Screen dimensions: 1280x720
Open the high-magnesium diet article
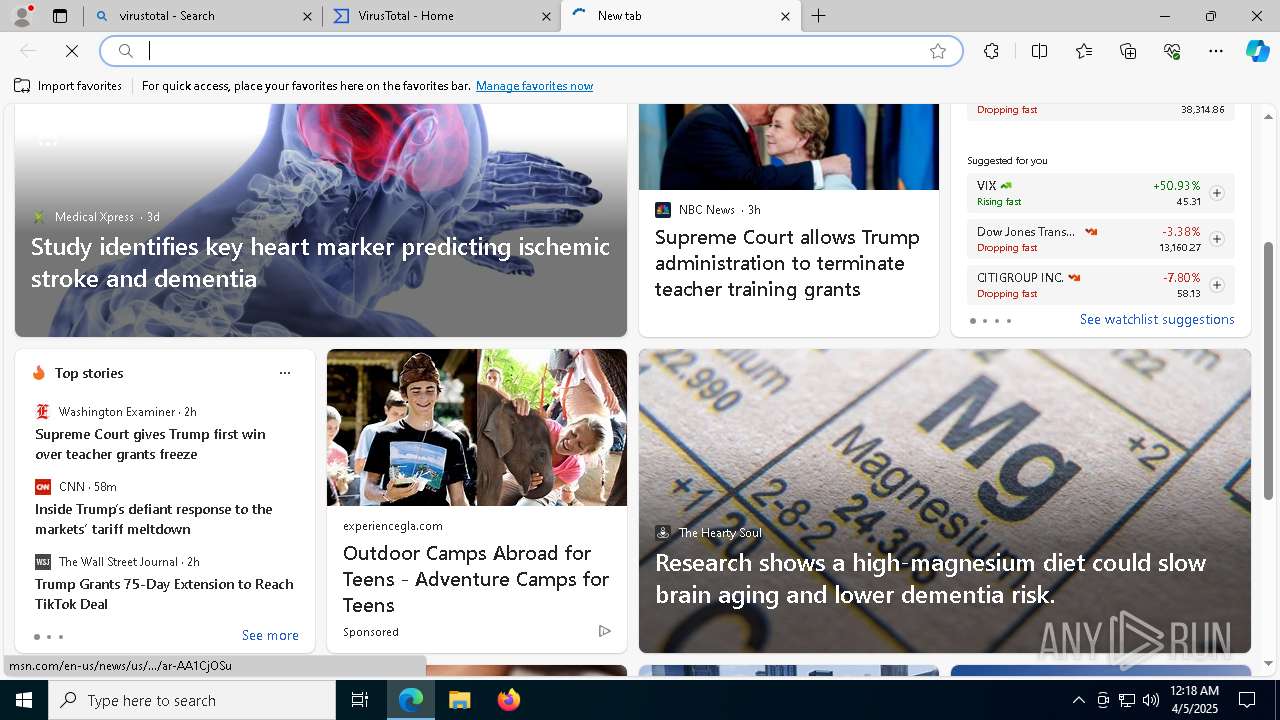[x=930, y=579]
